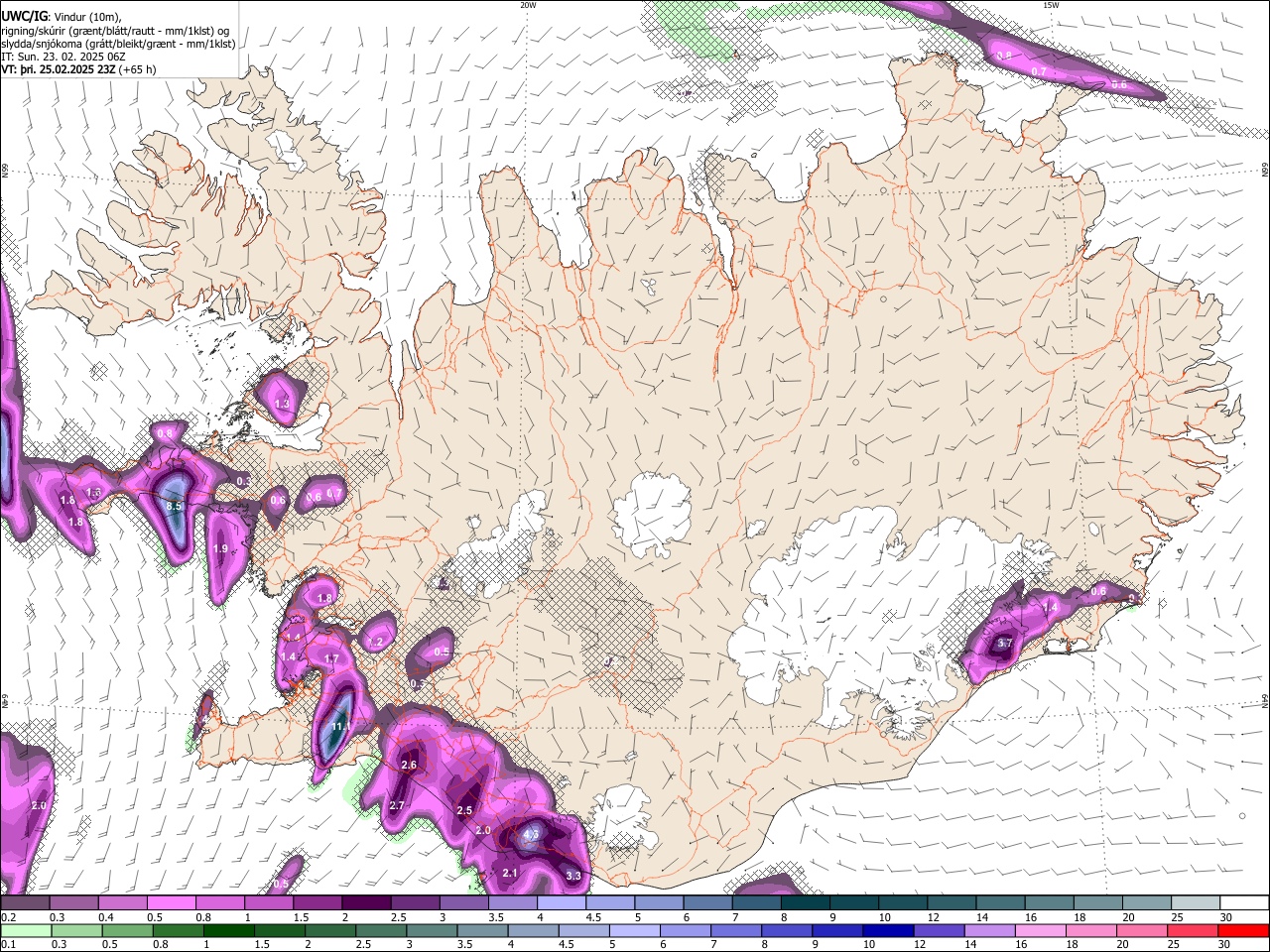The width and height of the screenshot is (1270, 952).
Task: Click the 'VT: þri. 25.02.2025 23Z (+65 h)' line
Action: 78,69
